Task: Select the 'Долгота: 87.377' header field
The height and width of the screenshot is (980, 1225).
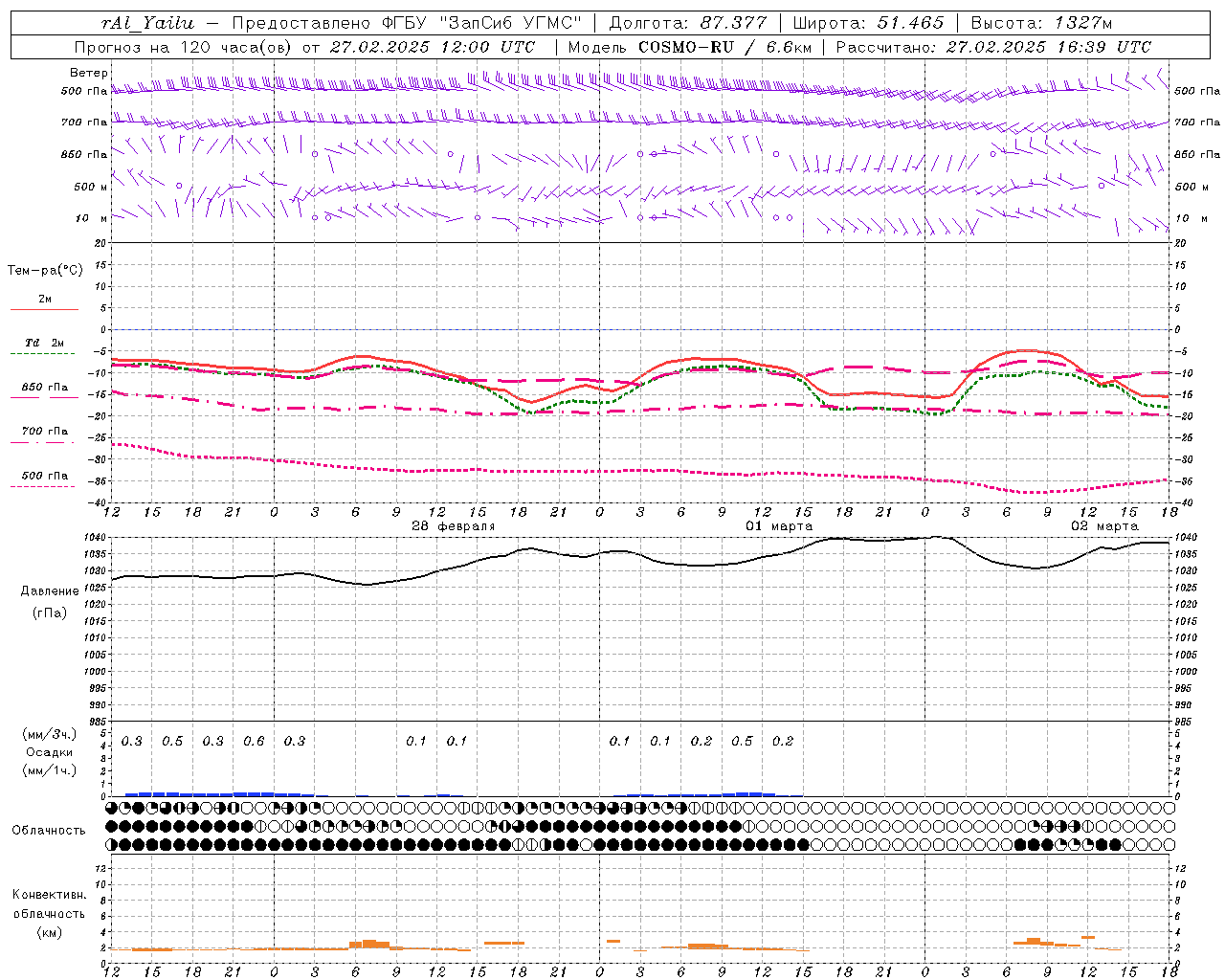Action: pos(688,24)
